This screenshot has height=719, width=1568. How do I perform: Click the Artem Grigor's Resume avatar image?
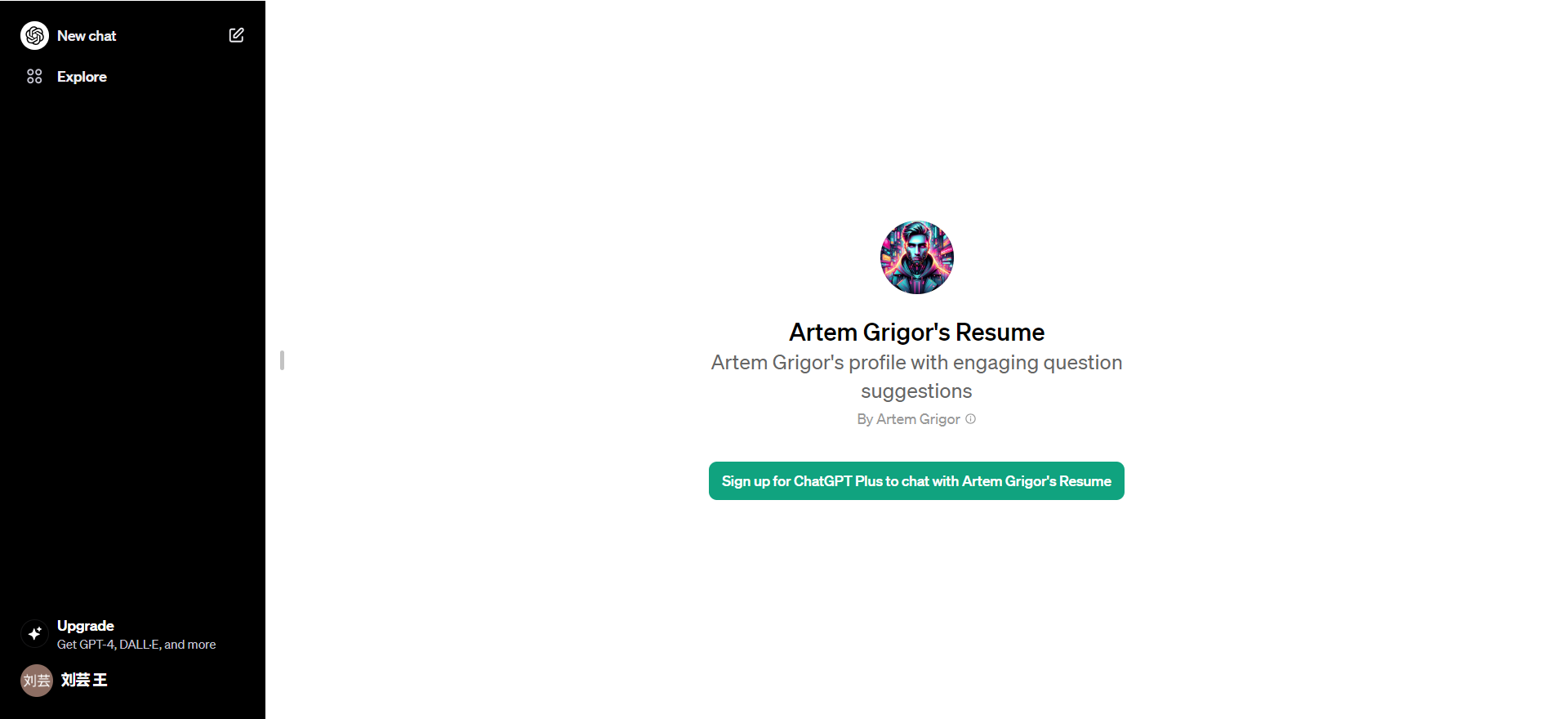click(x=916, y=257)
